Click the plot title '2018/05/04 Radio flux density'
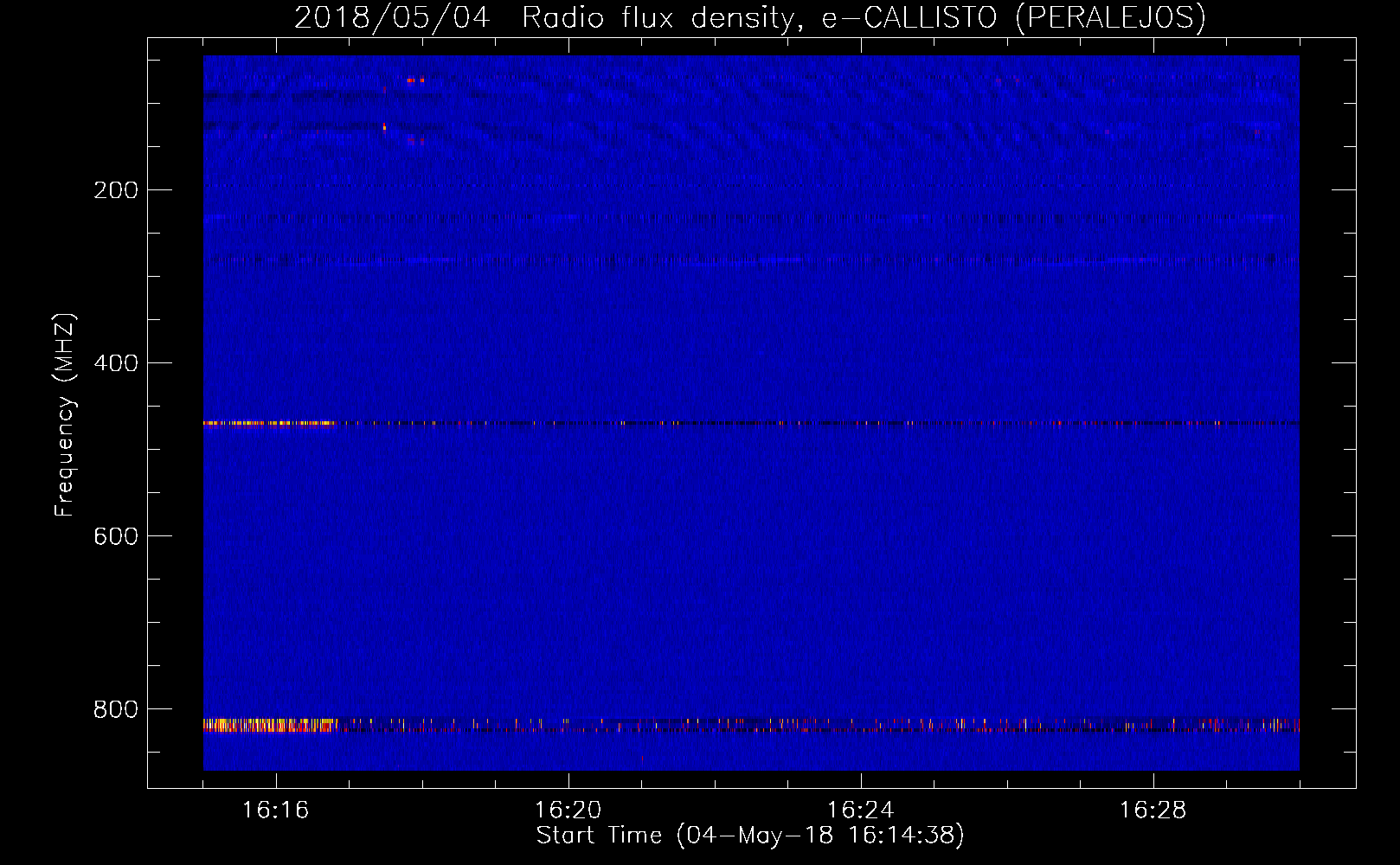Image resolution: width=1400 pixels, height=865 pixels. [750, 17]
